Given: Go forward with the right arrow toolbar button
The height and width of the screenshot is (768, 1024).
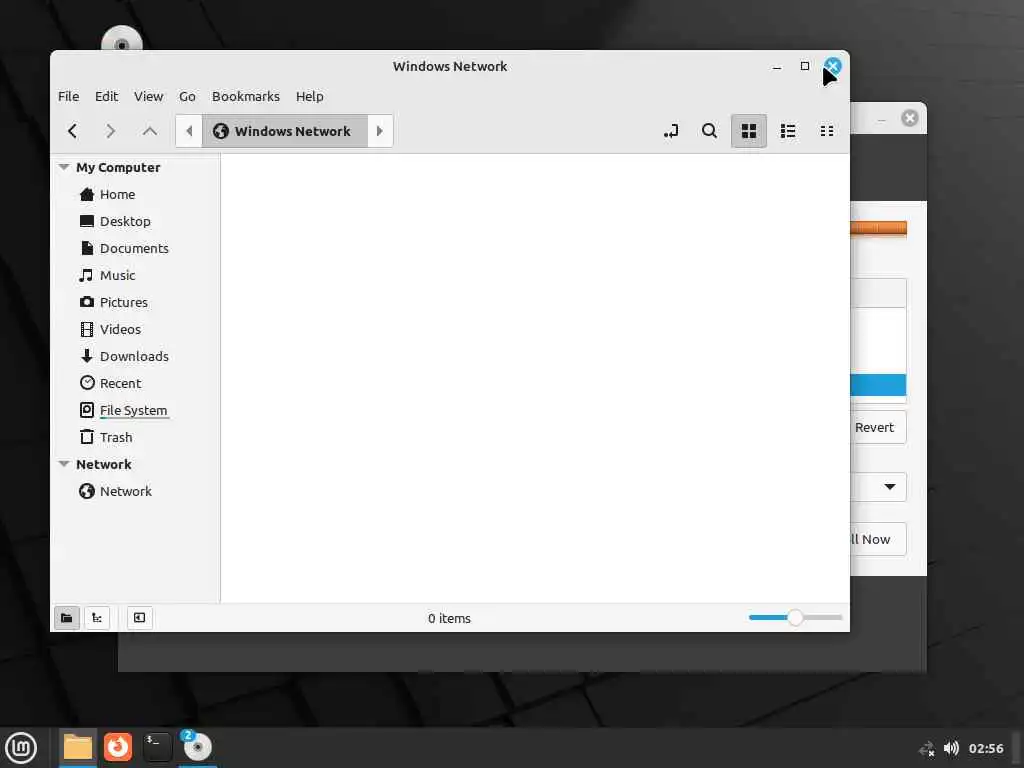Looking at the screenshot, I should (x=110, y=131).
